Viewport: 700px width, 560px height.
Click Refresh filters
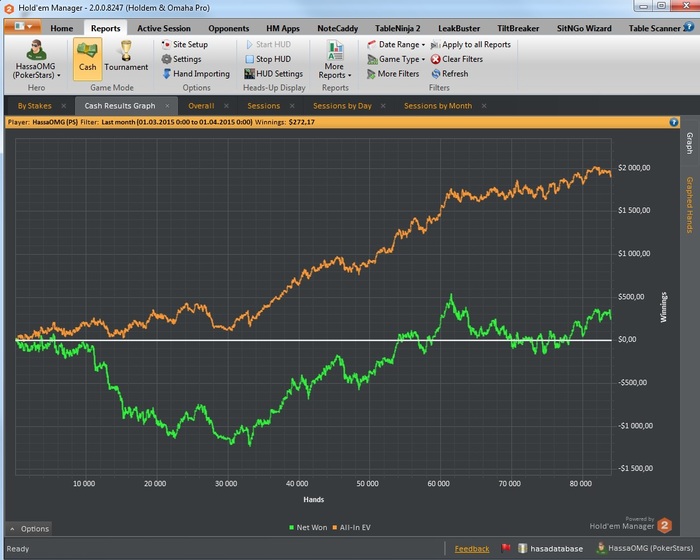450,74
